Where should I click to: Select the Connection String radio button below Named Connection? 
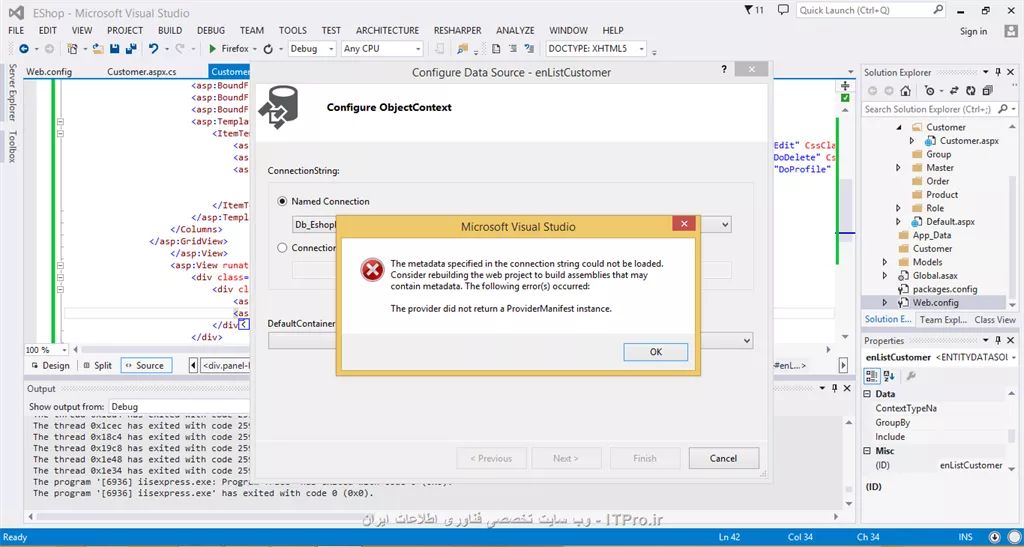pos(282,248)
